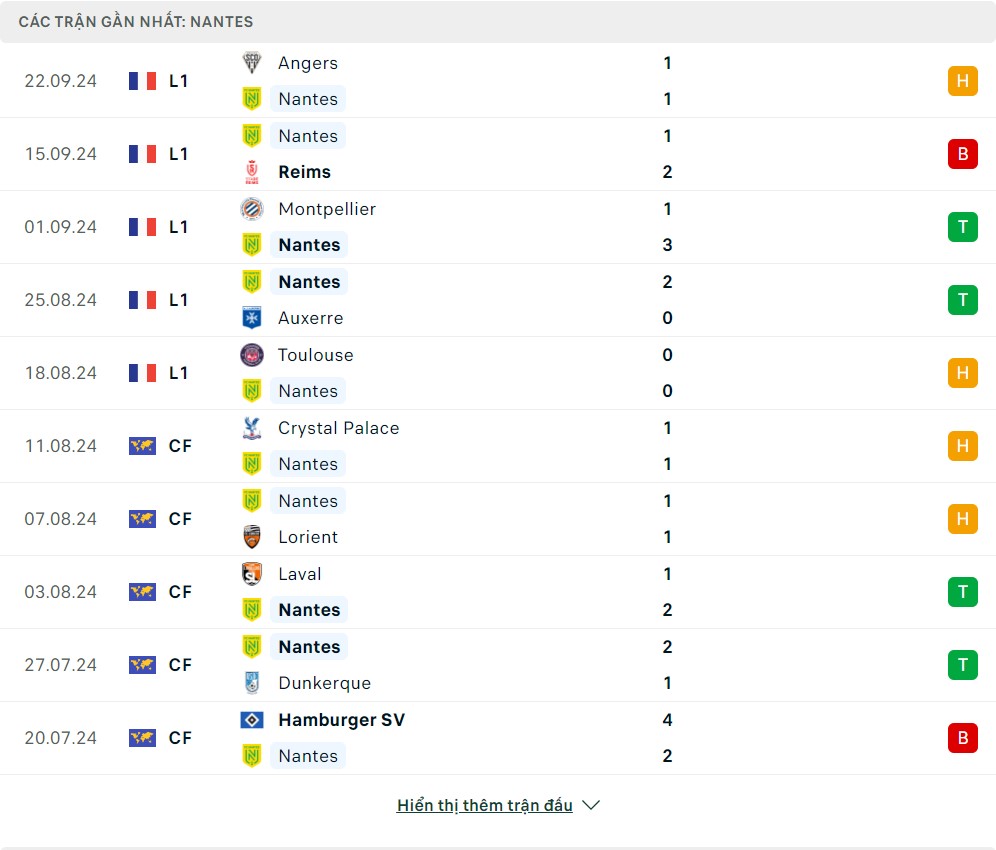Expand more matches via chevron arrow

point(591,806)
